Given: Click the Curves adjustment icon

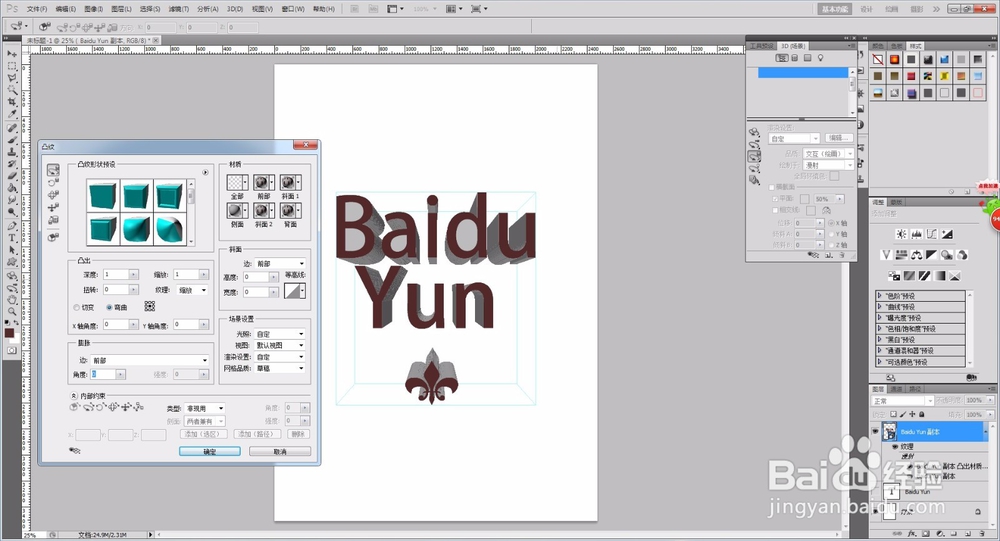Looking at the screenshot, I should [932, 234].
